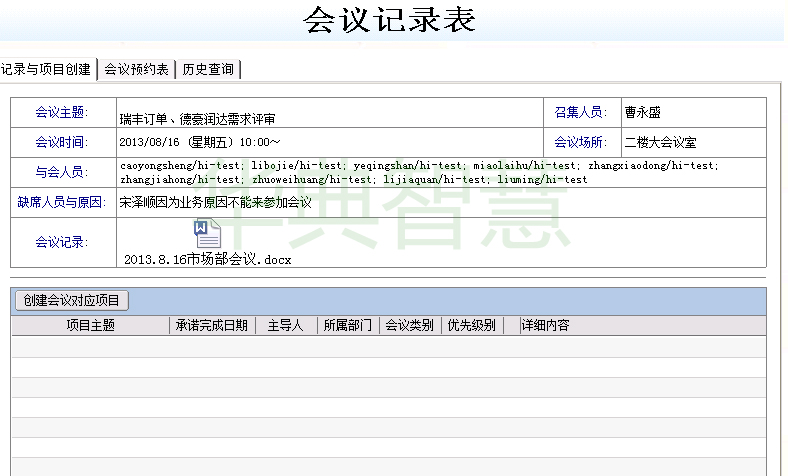Click 主导人 column header
The image size is (788, 476).
[x=285, y=326]
